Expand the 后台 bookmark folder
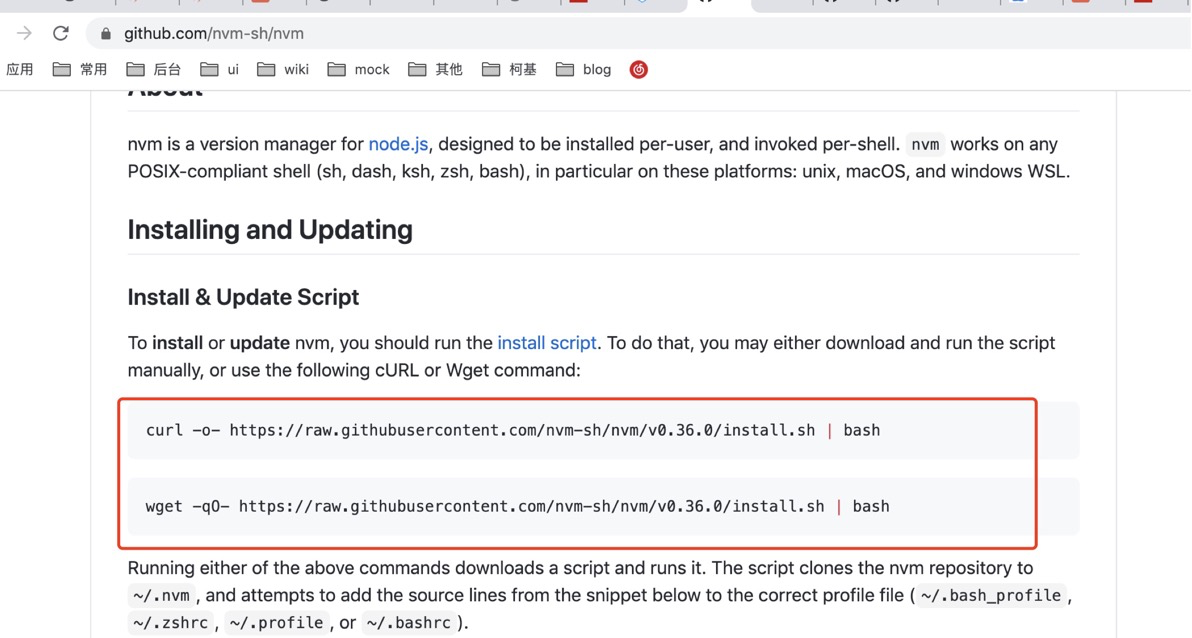1192x638 pixels. pos(154,69)
